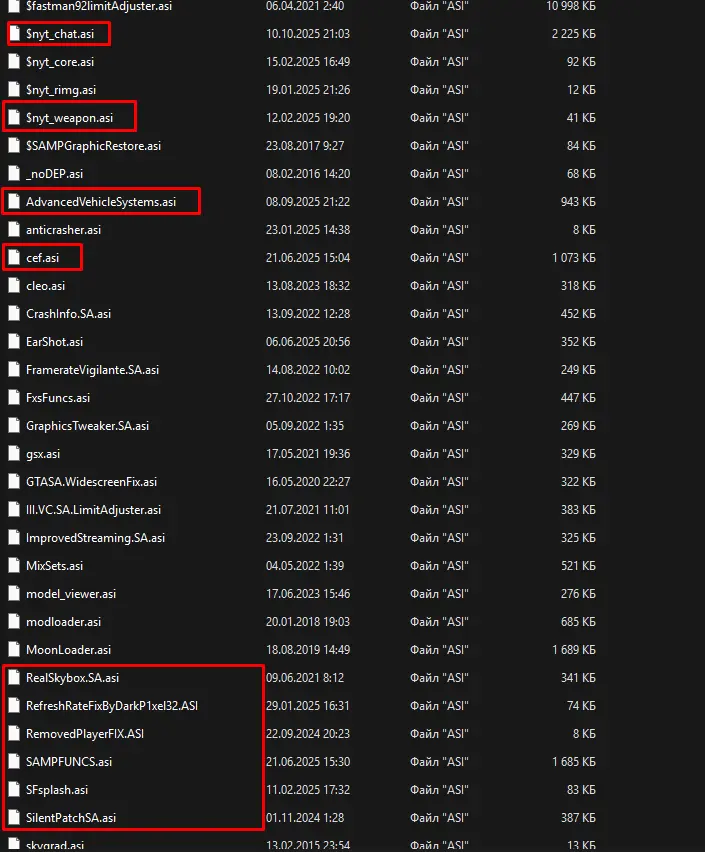Image resolution: width=705 pixels, height=852 pixels.
Task: Select the III.VC.SA.LimitAdjuster.asi entry
Action: tap(93, 510)
